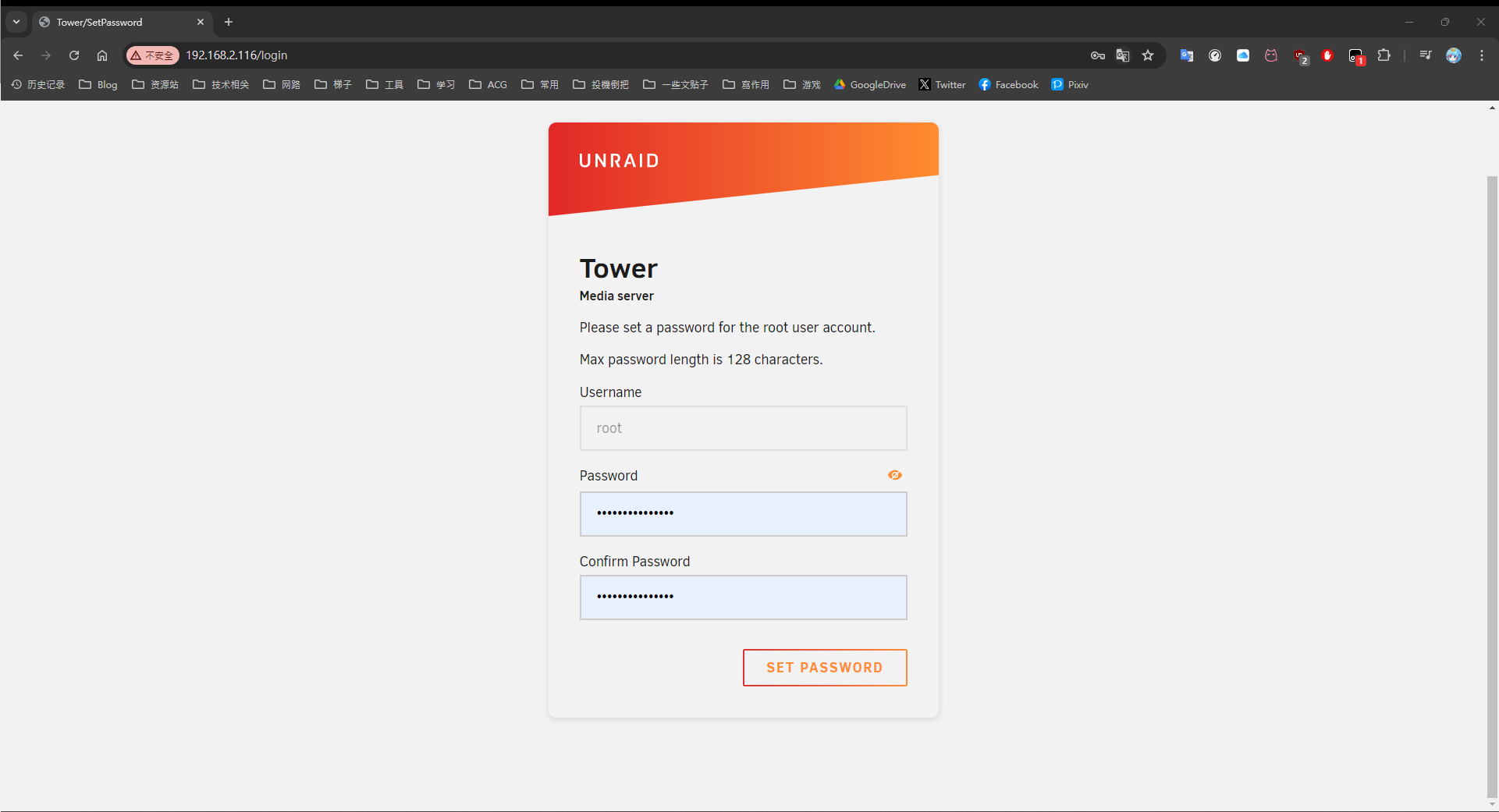Image resolution: width=1499 pixels, height=812 pixels.
Task: Open the 梯子 bookmark folder
Action: pyautogui.click(x=333, y=84)
